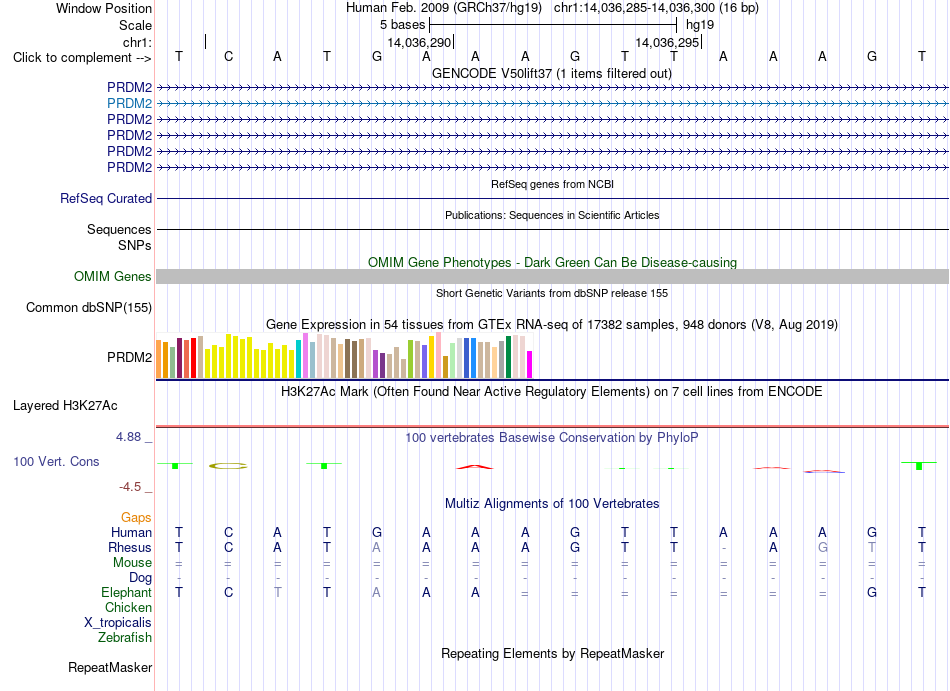Screen dimensions: 950x691
Task: Select the light blue PRDM2 transcript label
Action: pyautogui.click(x=129, y=104)
